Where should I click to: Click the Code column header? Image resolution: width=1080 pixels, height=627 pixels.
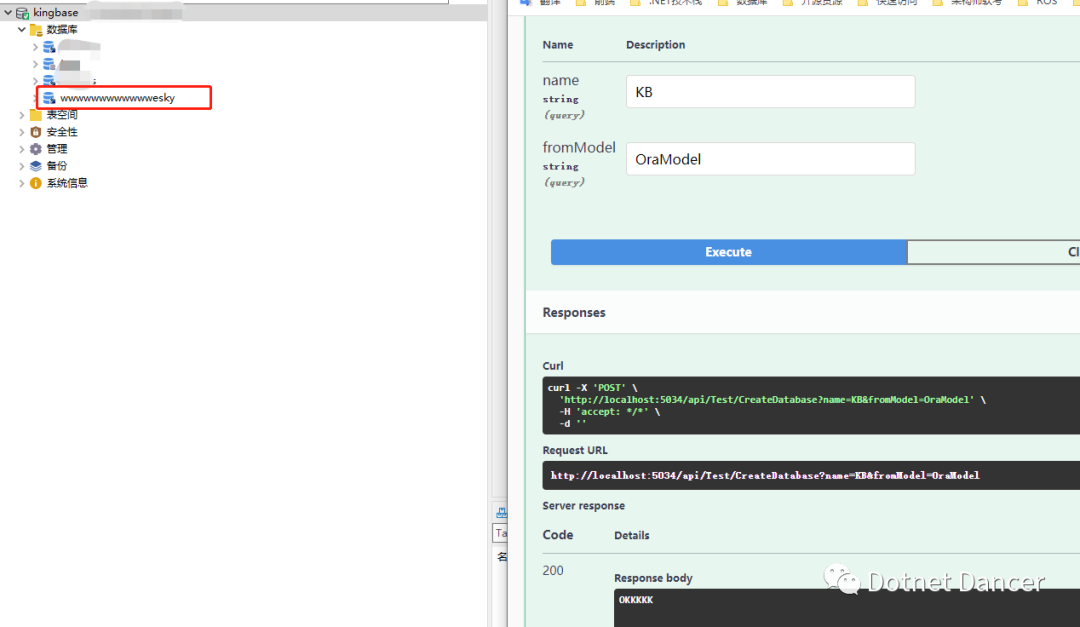click(x=558, y=535)
